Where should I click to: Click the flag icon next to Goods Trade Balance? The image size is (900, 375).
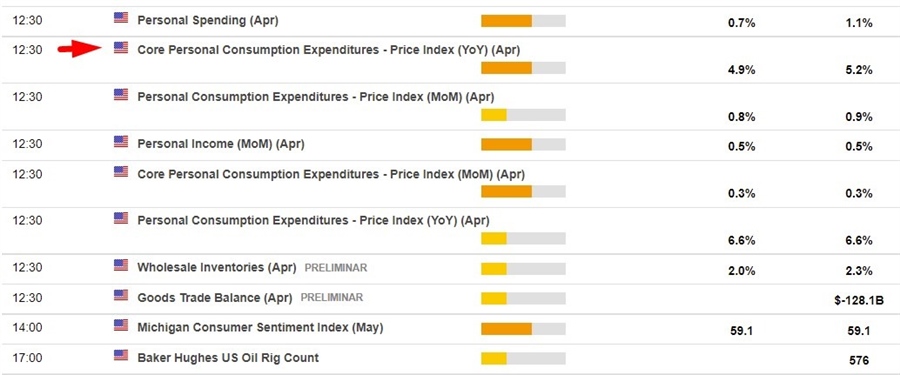coord(121,296)
